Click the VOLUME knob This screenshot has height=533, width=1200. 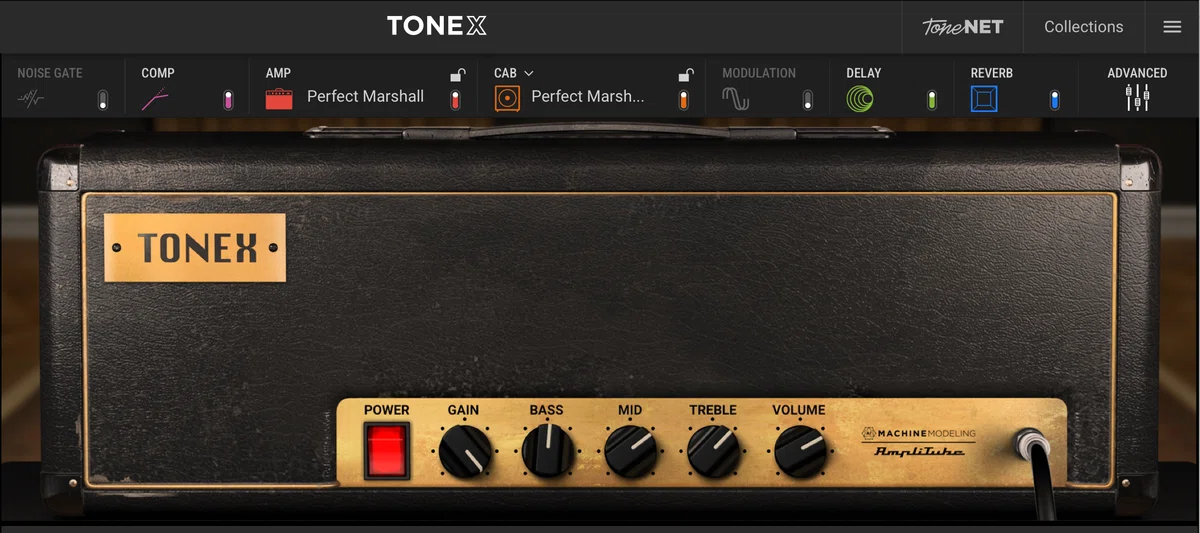click(x=800, y=450)
